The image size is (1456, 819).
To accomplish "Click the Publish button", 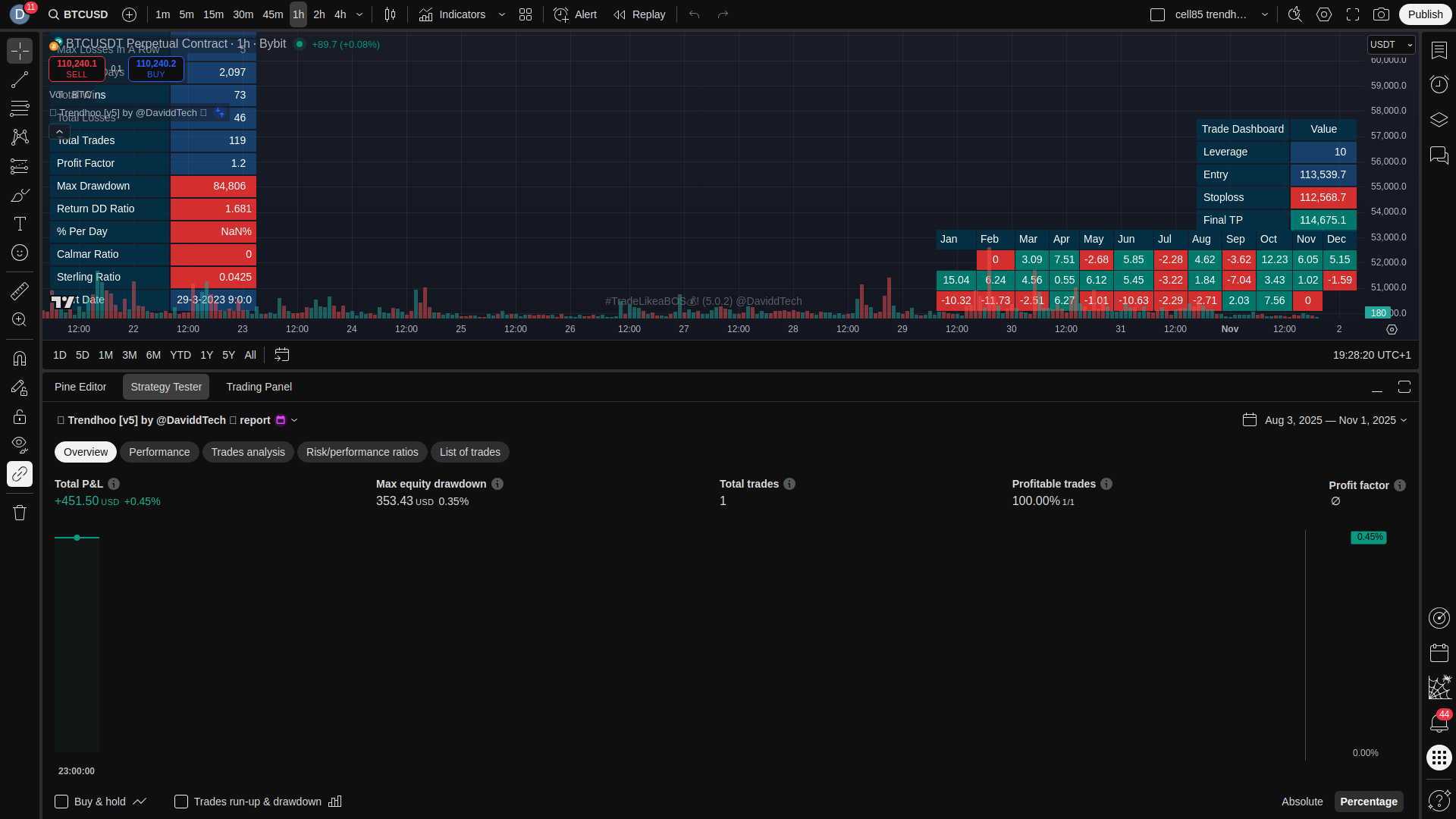I will pyautogui.click(x=1425, y=14).
